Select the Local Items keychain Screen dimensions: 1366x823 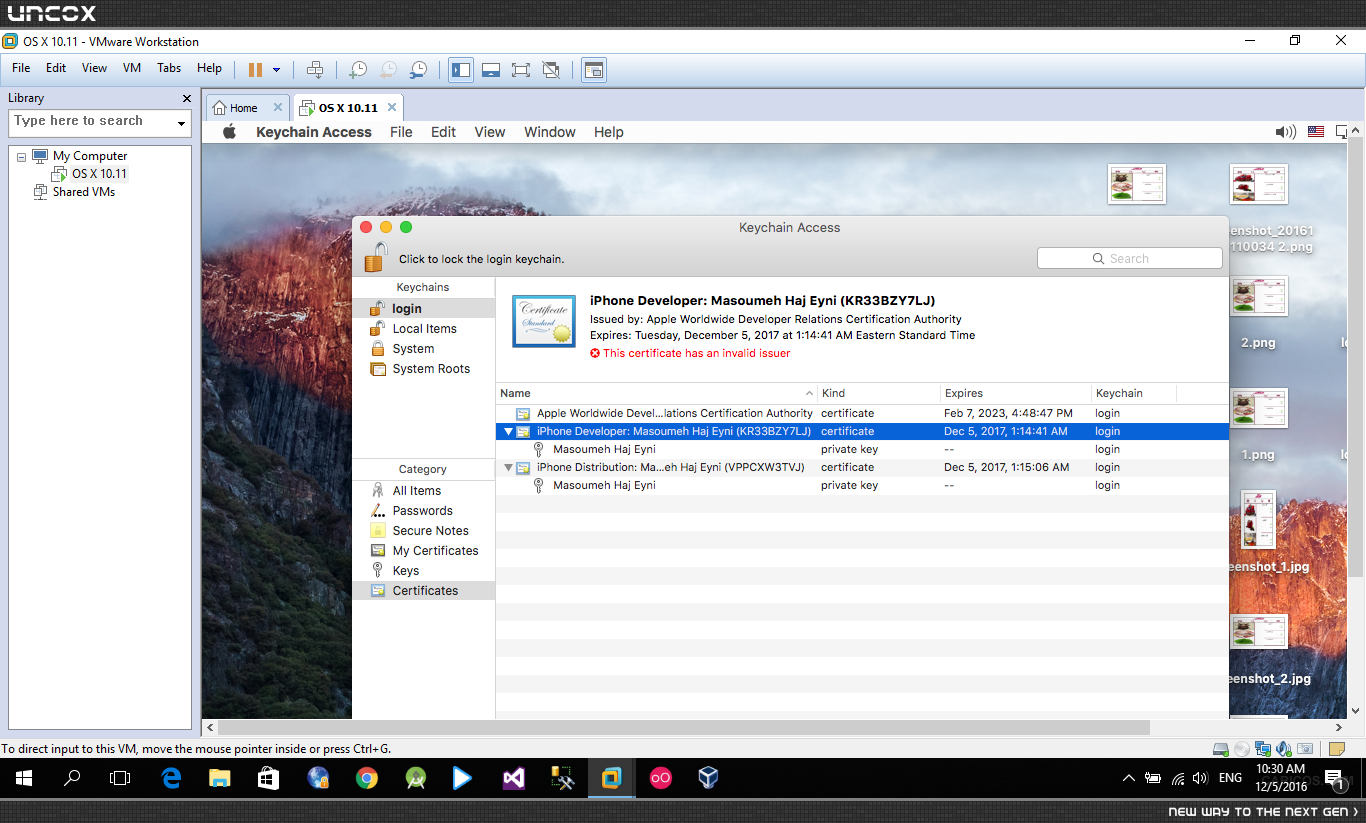coord(424,329)
